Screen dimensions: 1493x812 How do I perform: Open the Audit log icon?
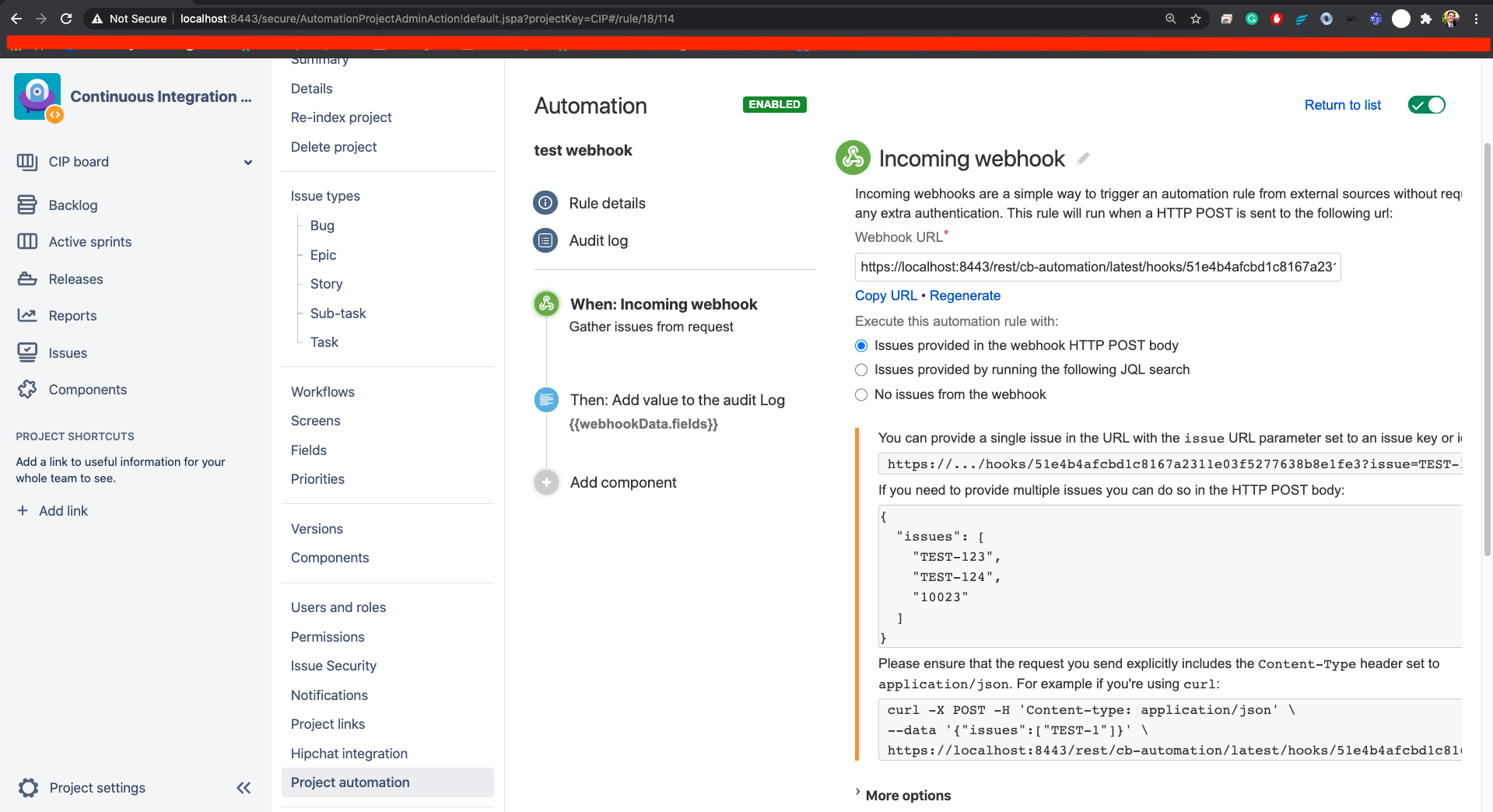545,240
